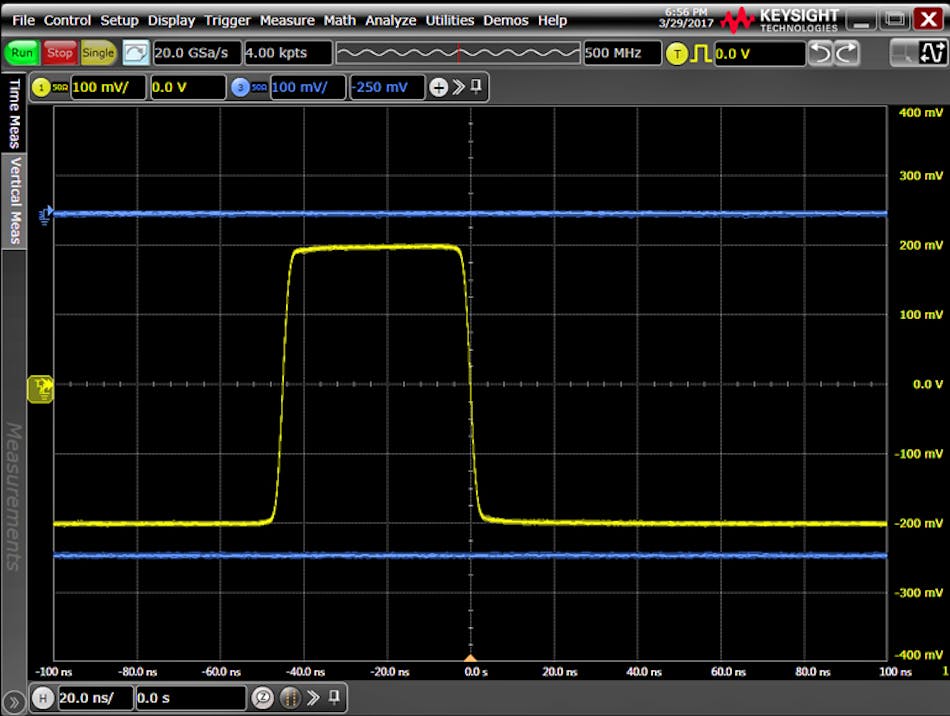Open the Measure menu
The width and height of the screenshot is (950, 716).
click(x=287, y=20)
